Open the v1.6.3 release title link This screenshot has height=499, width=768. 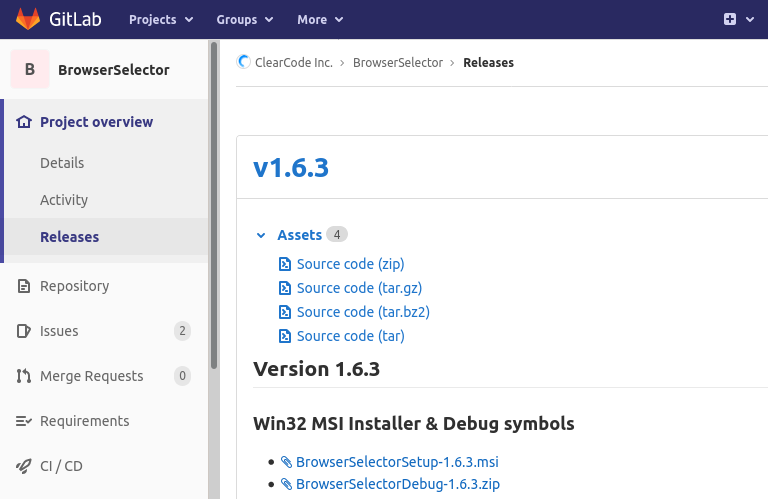click(x=291, y=168)
